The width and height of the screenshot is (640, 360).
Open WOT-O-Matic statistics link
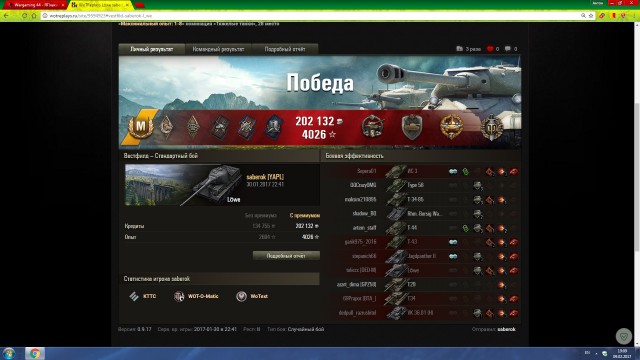[x=203, y=296]
